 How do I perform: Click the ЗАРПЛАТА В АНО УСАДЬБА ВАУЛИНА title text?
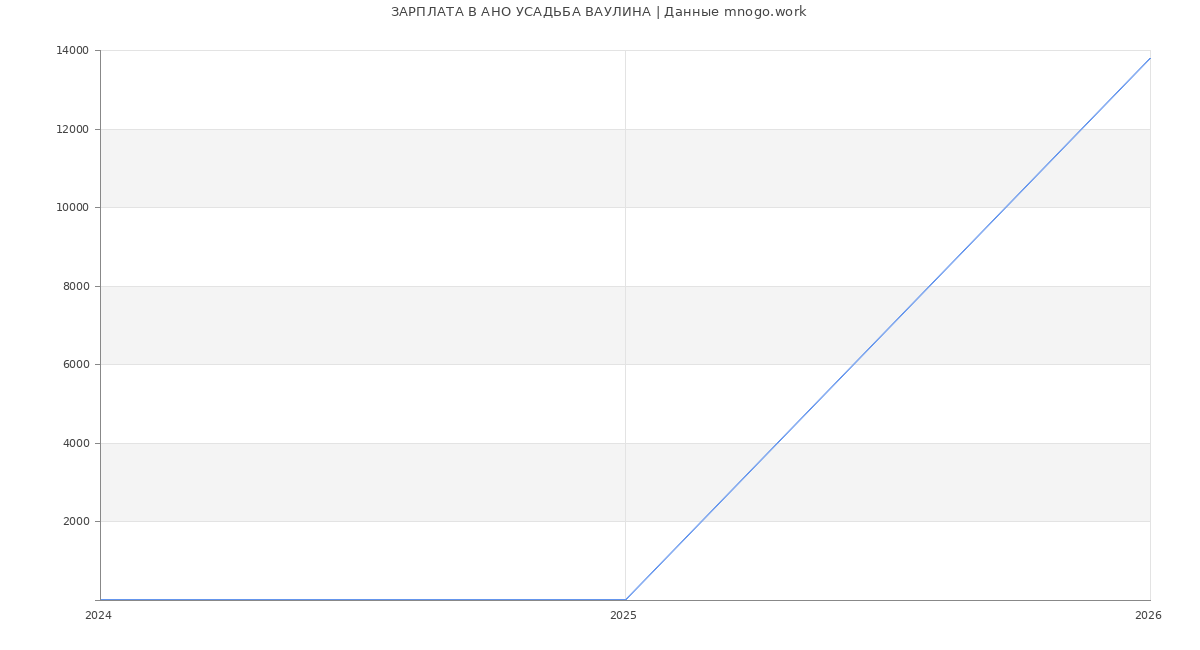pyautogui.click(x=520, y=12)
